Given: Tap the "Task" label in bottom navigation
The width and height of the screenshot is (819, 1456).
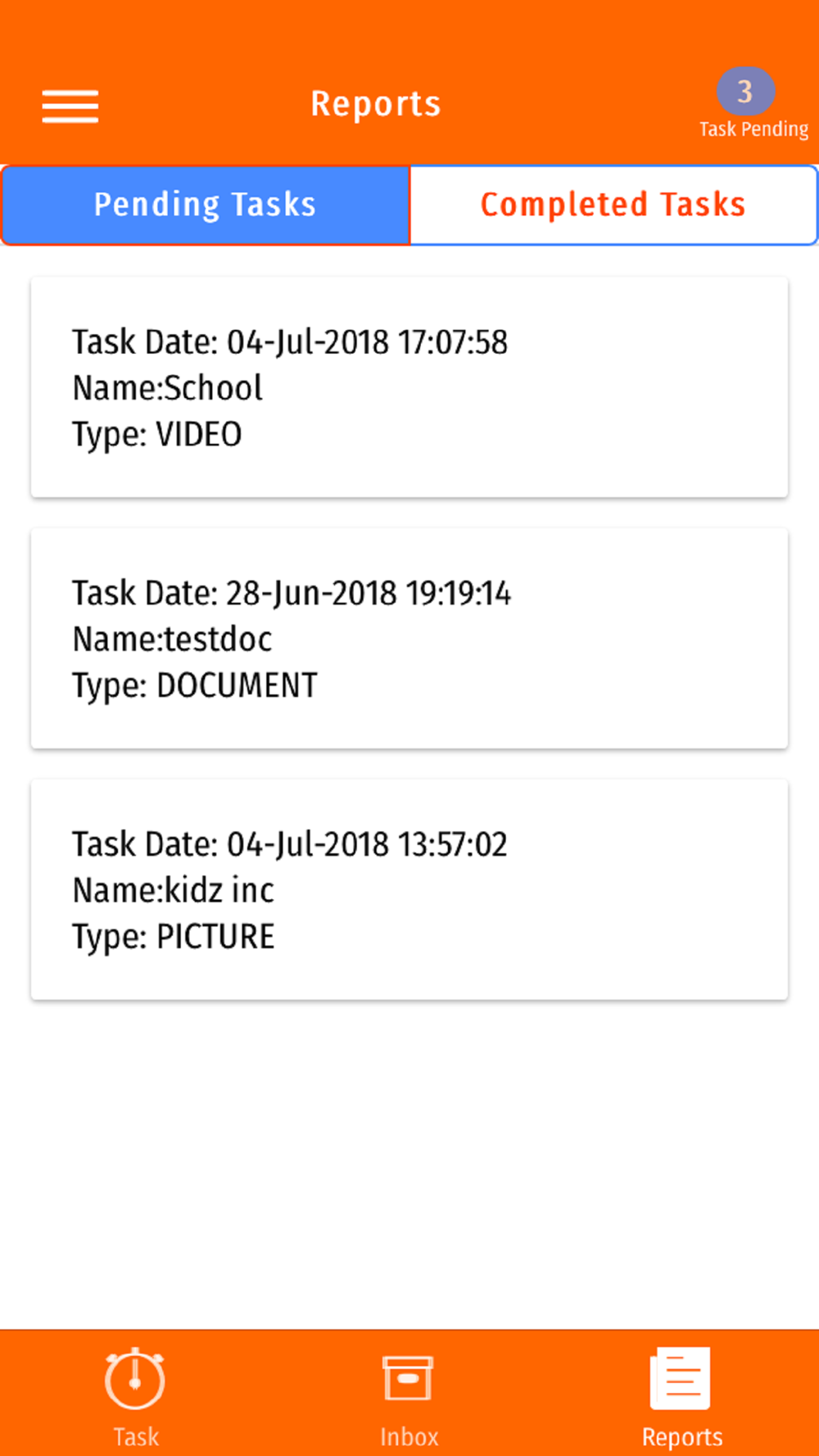Looking at the screenshot, I should click(x=136, y=1436).
